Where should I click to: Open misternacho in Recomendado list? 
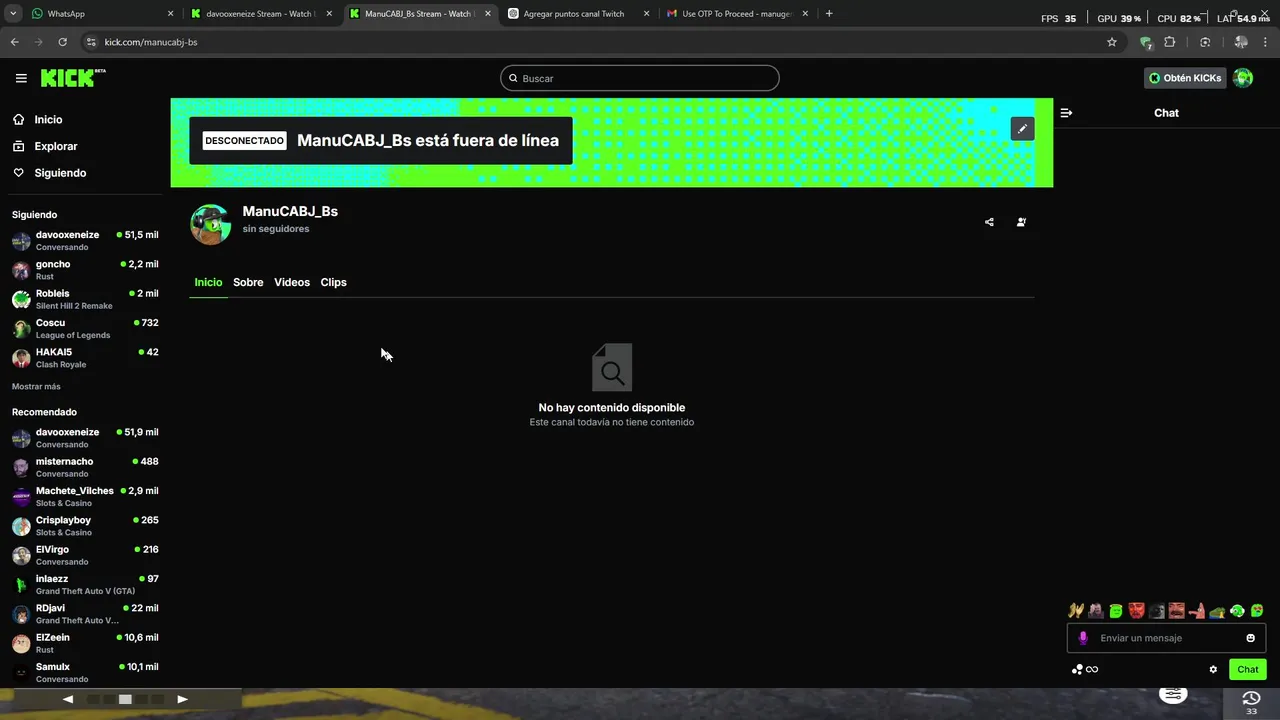coord(85,467)
